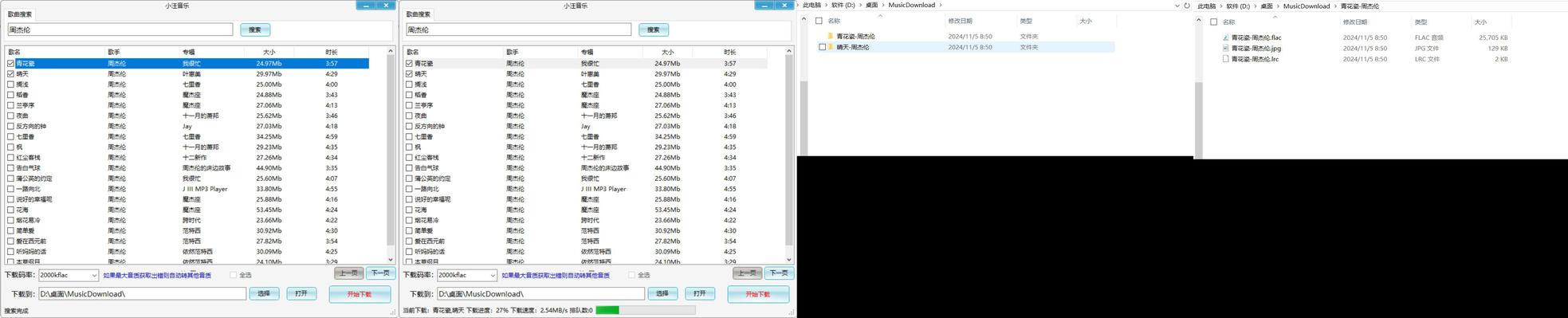The width and height of the screenshot is (1568, 318).
Task: Select the 青花瓷-周杰伦.jpg image file icon
Action: (x=1226, y=49)
